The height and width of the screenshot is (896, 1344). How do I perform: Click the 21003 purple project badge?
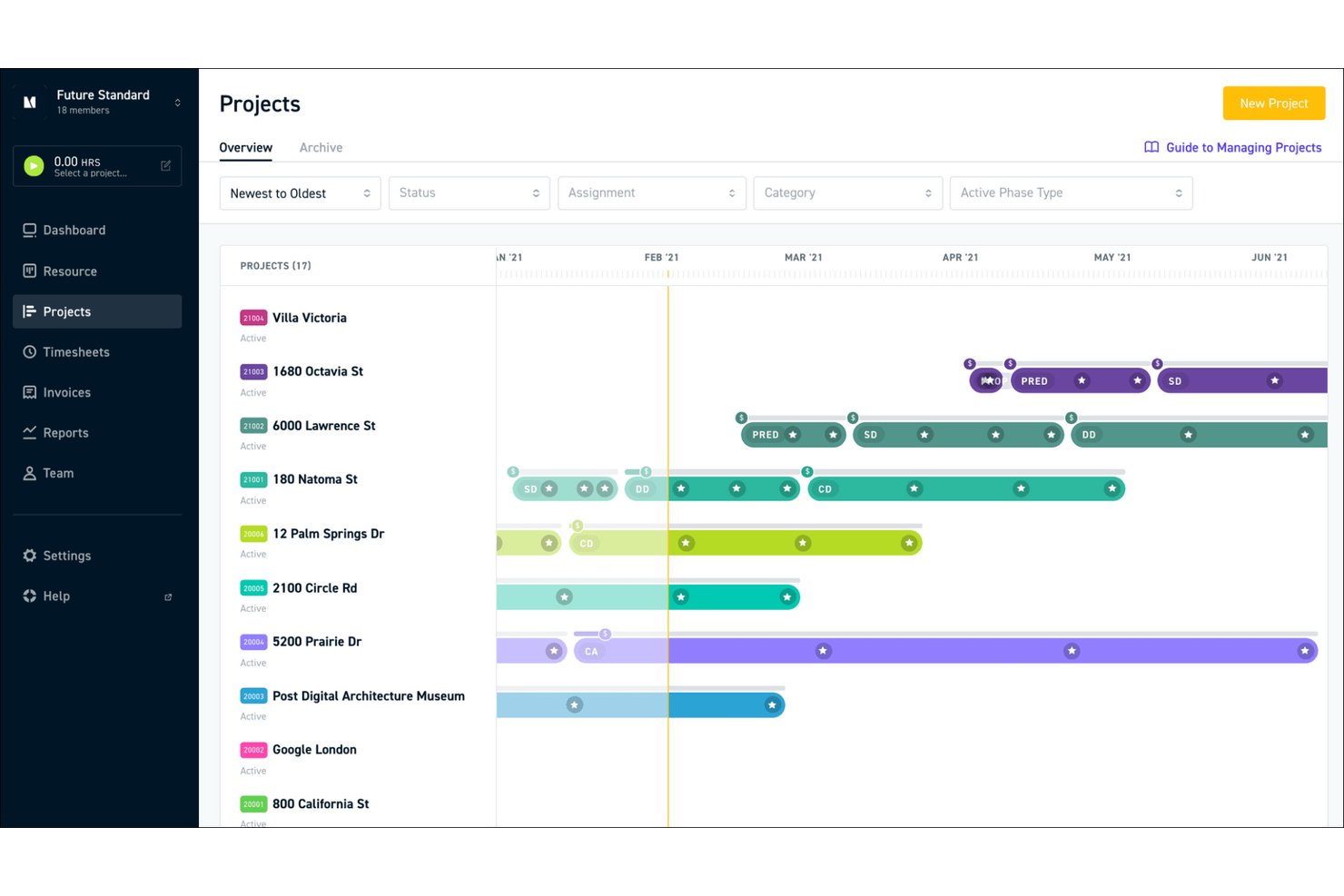click(x=253, y=371)
